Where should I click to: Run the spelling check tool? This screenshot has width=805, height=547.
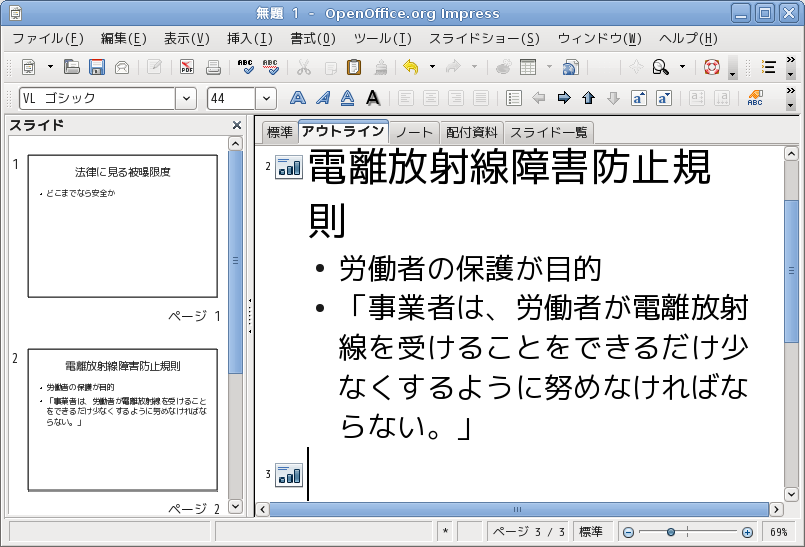point(246,67)
